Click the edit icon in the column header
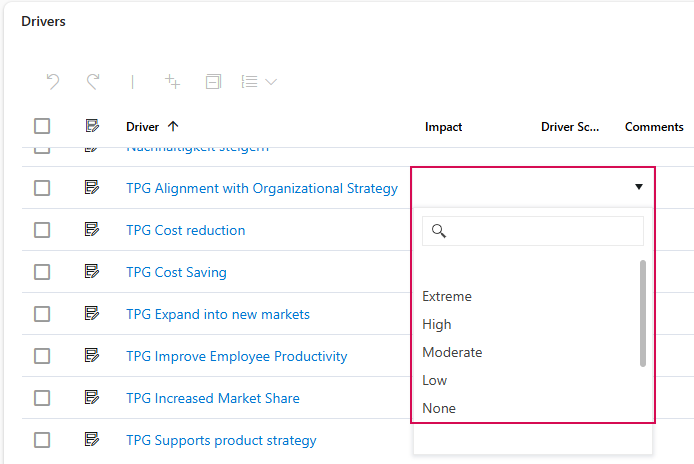This screenshot has height=464, width=694. point(93,126)
